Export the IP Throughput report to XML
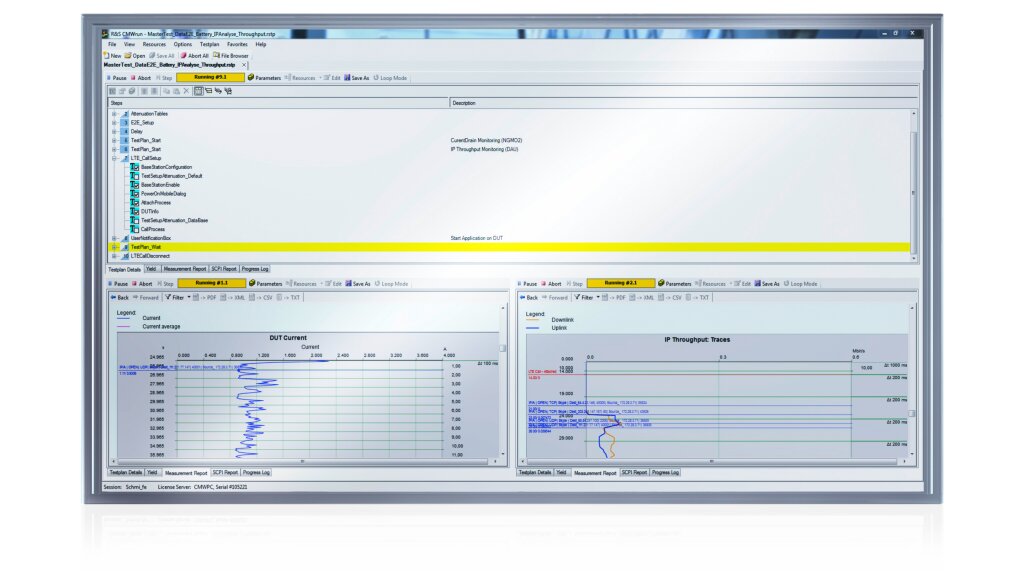 pos(642,297)
